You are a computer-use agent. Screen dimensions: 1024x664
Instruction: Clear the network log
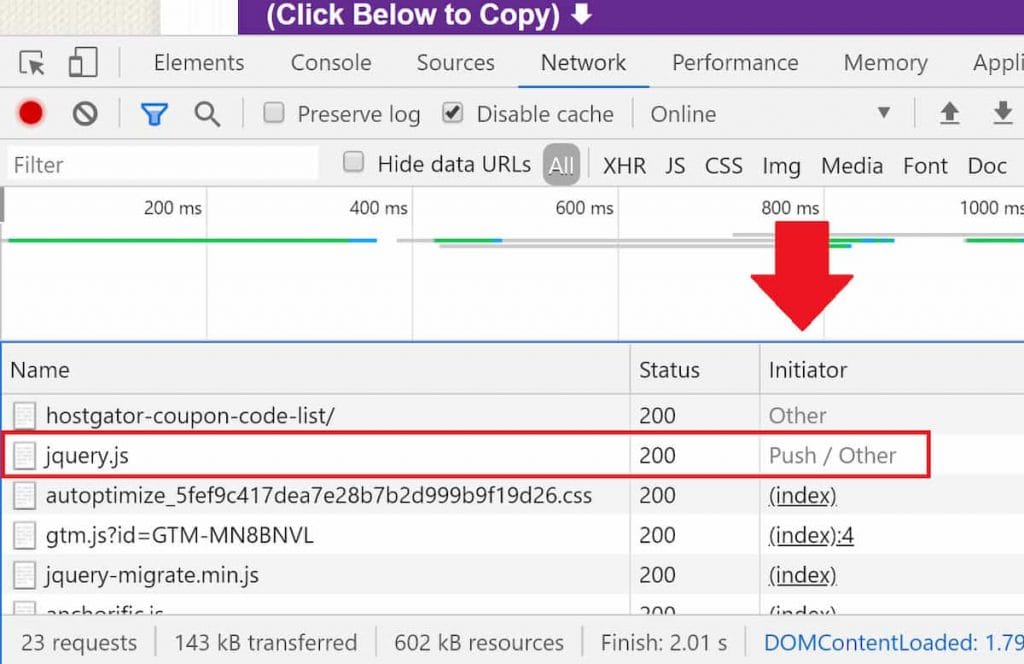(85, 114)
